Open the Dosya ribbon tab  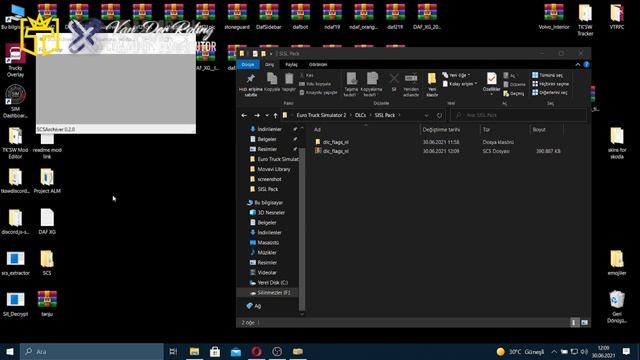tap(248, 64)
